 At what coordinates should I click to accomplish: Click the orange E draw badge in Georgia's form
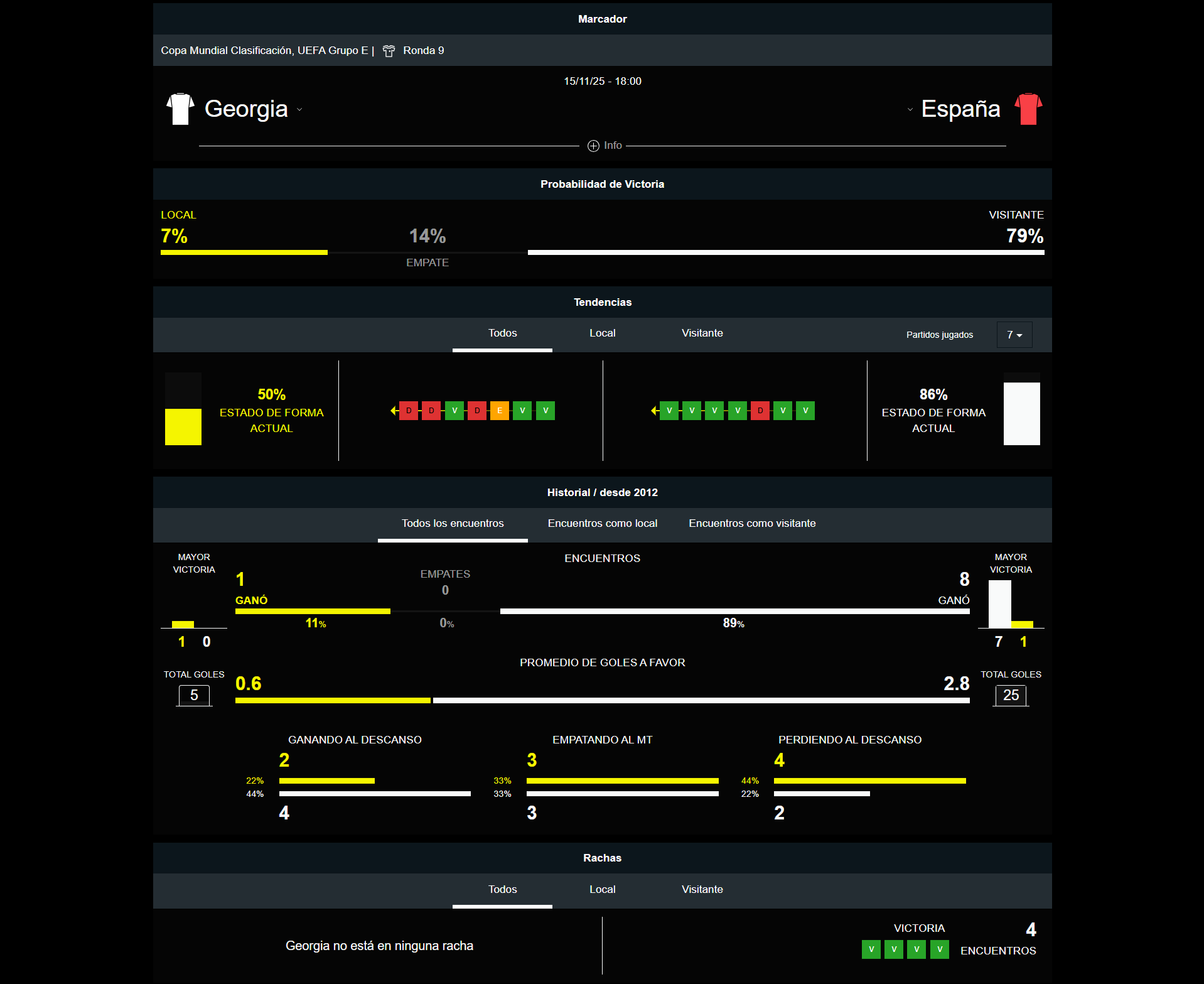pos(500,411)
